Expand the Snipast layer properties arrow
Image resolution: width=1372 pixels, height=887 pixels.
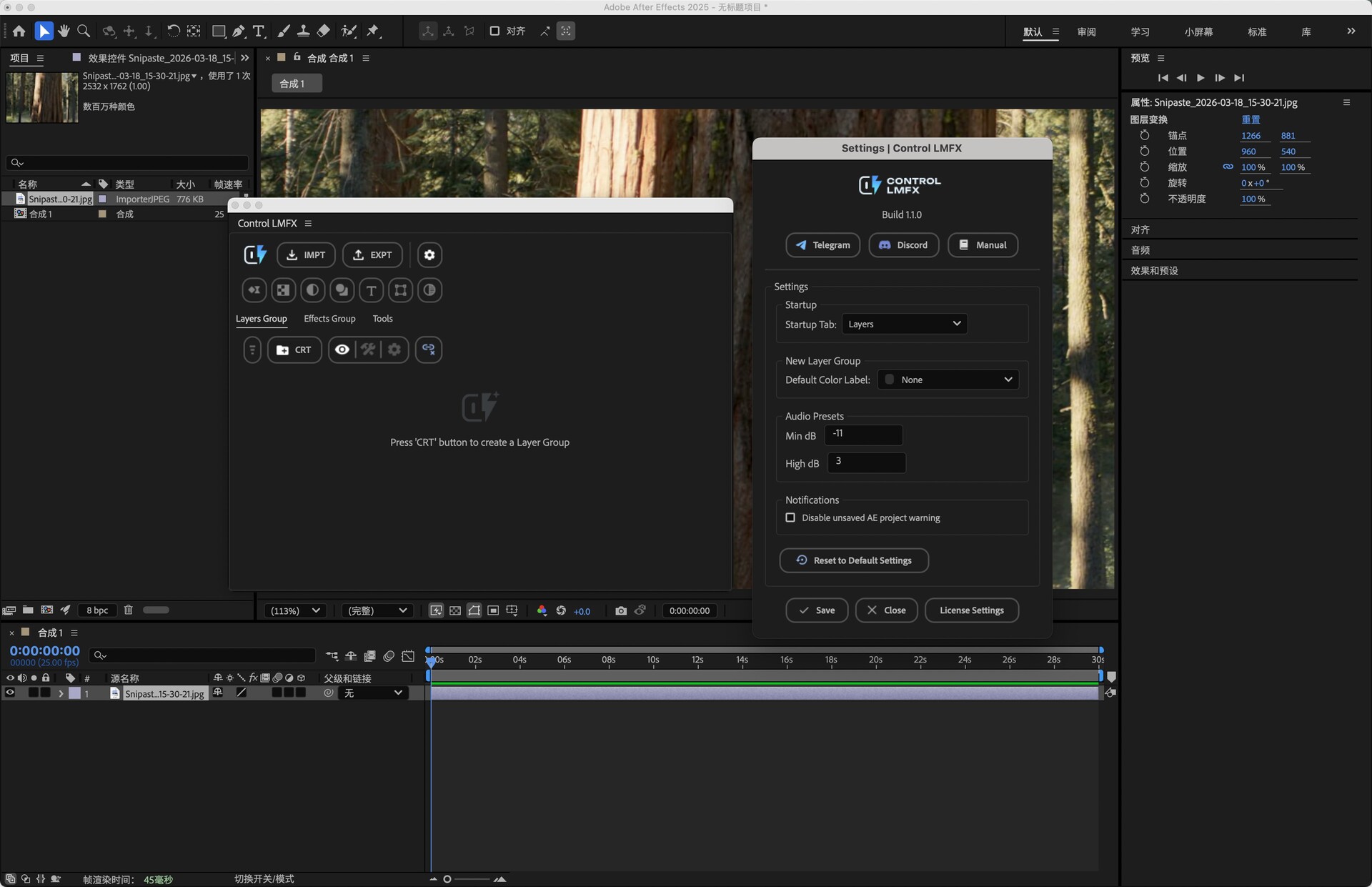(x=61, y=693)
